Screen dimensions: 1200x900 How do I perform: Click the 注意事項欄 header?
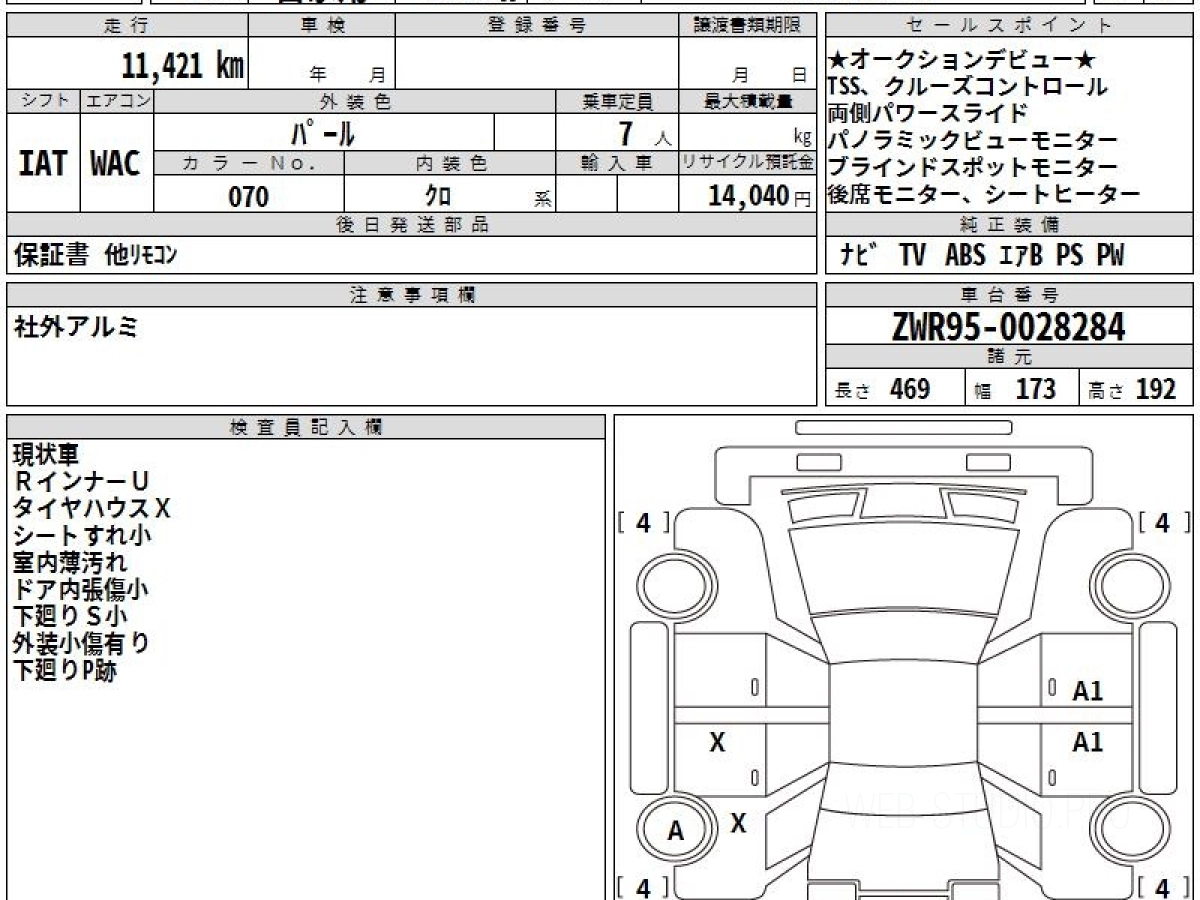(411, 295)
